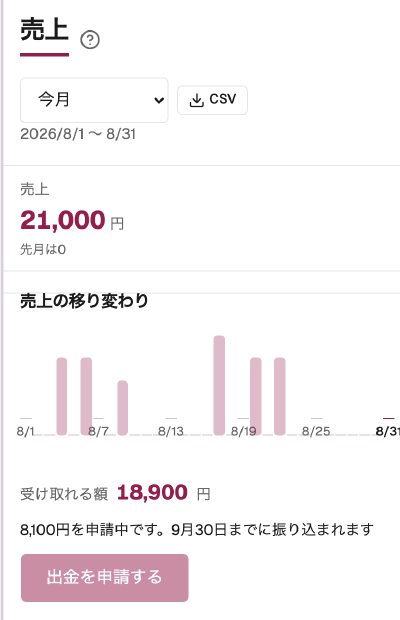Click the 8/13 axis date label
Image resolution: width=400 pixels, height=620 pixels.
171,431
